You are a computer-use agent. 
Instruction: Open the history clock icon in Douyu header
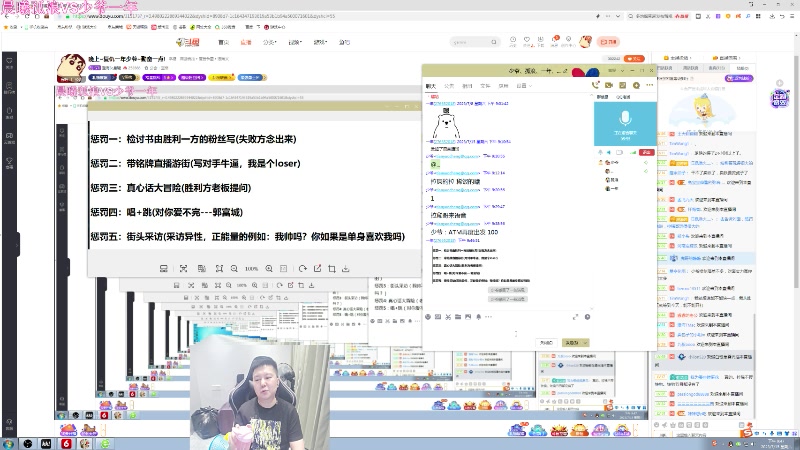tap(513, 41)
